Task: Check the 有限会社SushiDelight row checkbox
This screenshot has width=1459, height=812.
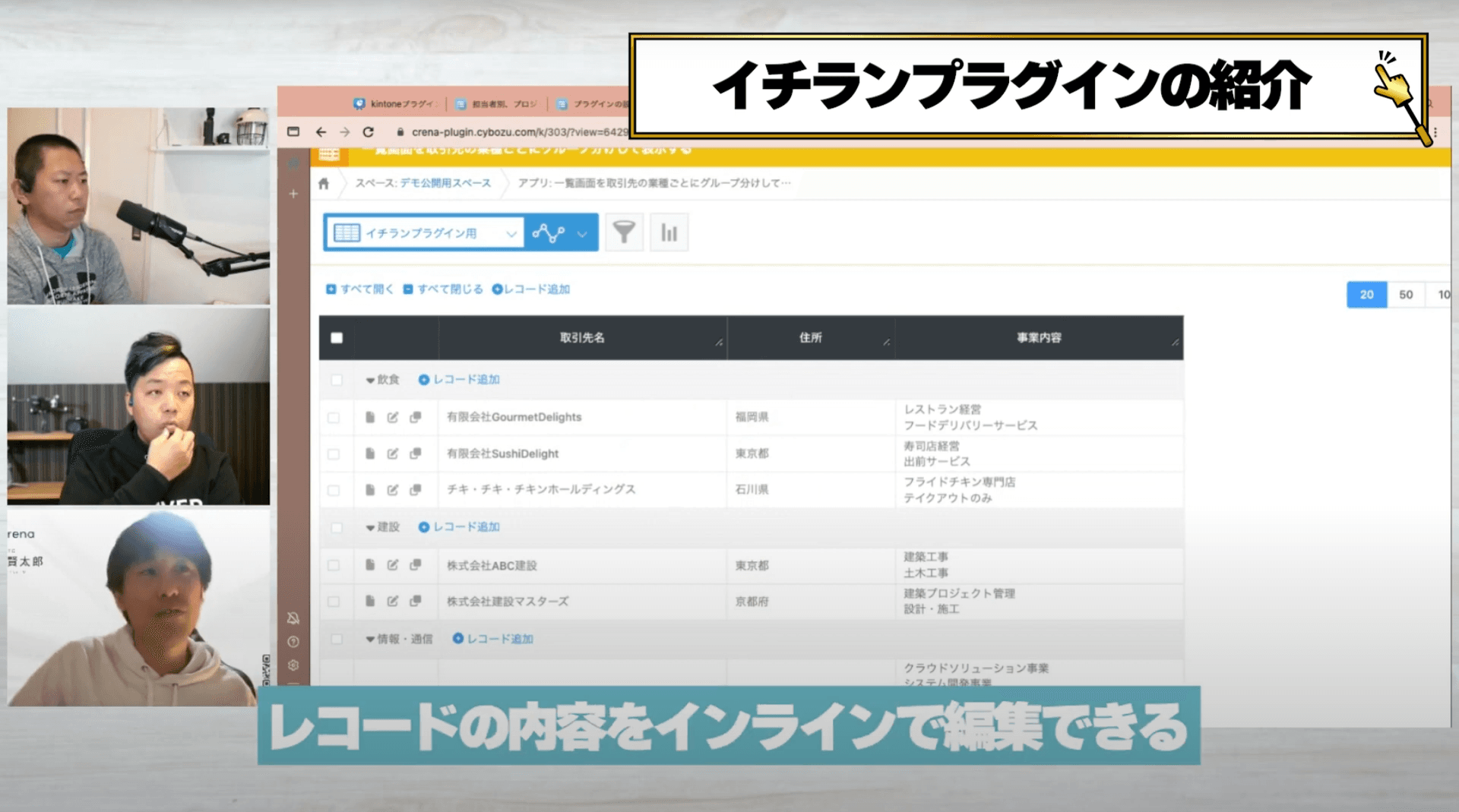Action: point(334,454)
